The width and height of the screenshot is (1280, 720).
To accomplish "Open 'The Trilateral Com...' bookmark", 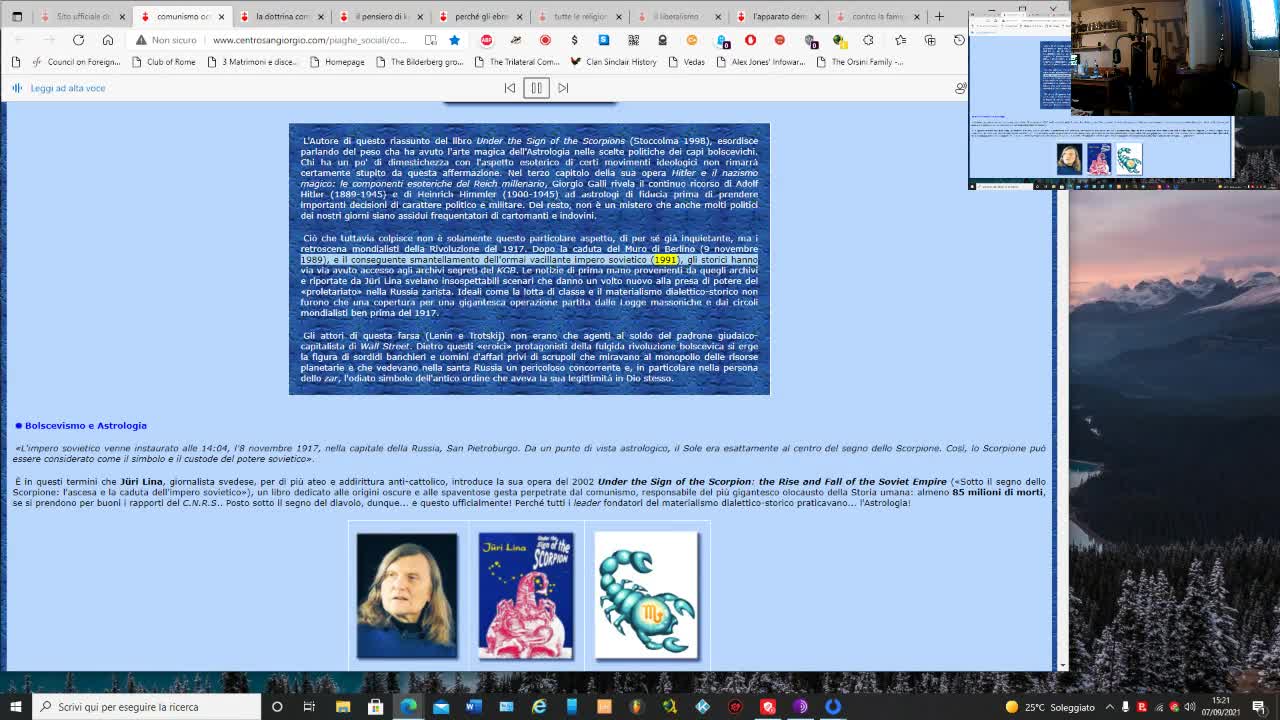I will [517, 62].
